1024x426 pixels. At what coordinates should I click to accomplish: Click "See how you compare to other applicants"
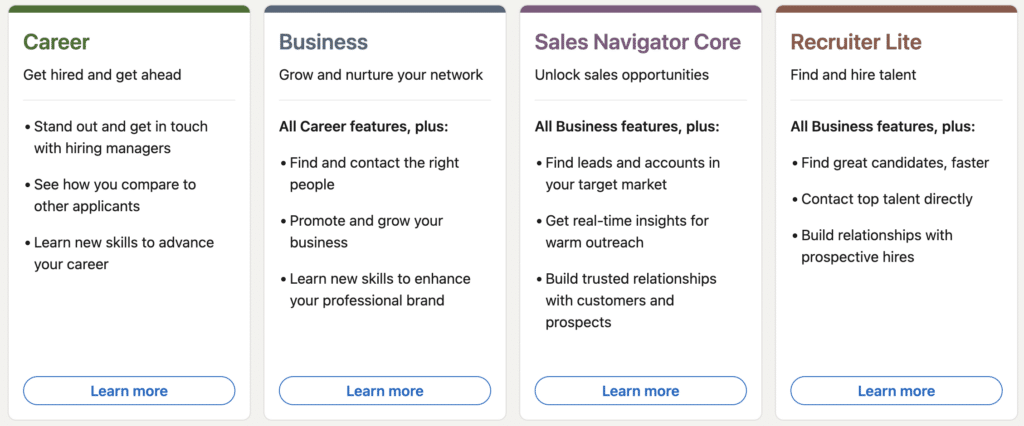click(x=115, y=195)
